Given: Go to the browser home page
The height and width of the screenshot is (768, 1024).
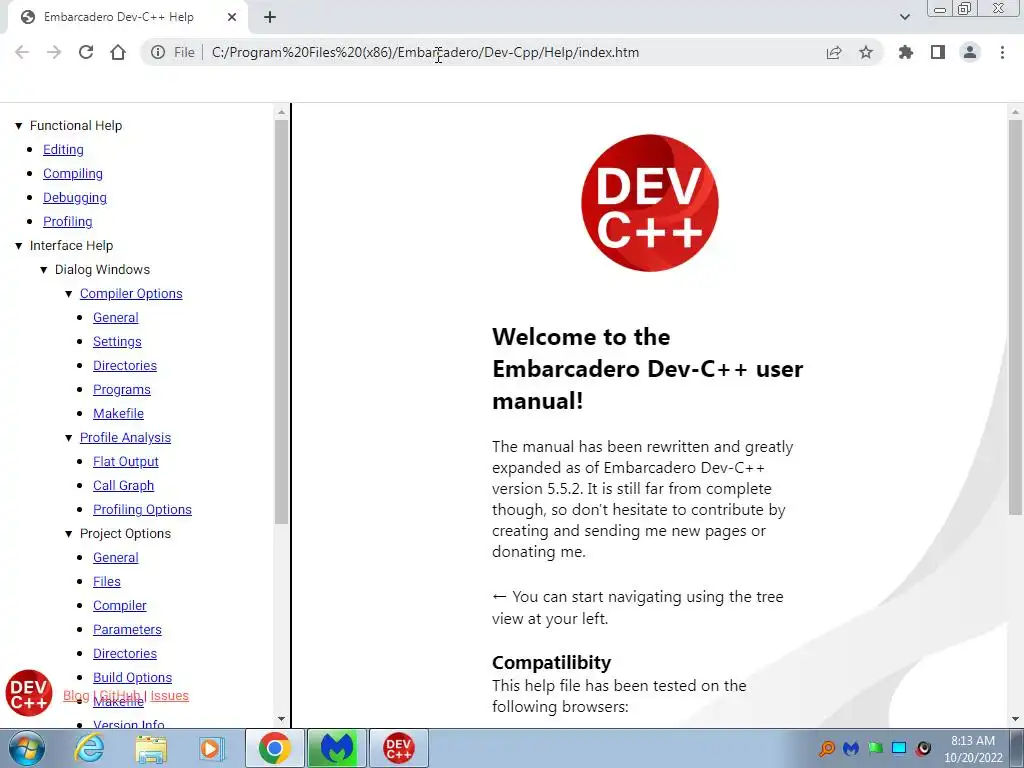Looking at the screenshot, I should click(118, 52).
